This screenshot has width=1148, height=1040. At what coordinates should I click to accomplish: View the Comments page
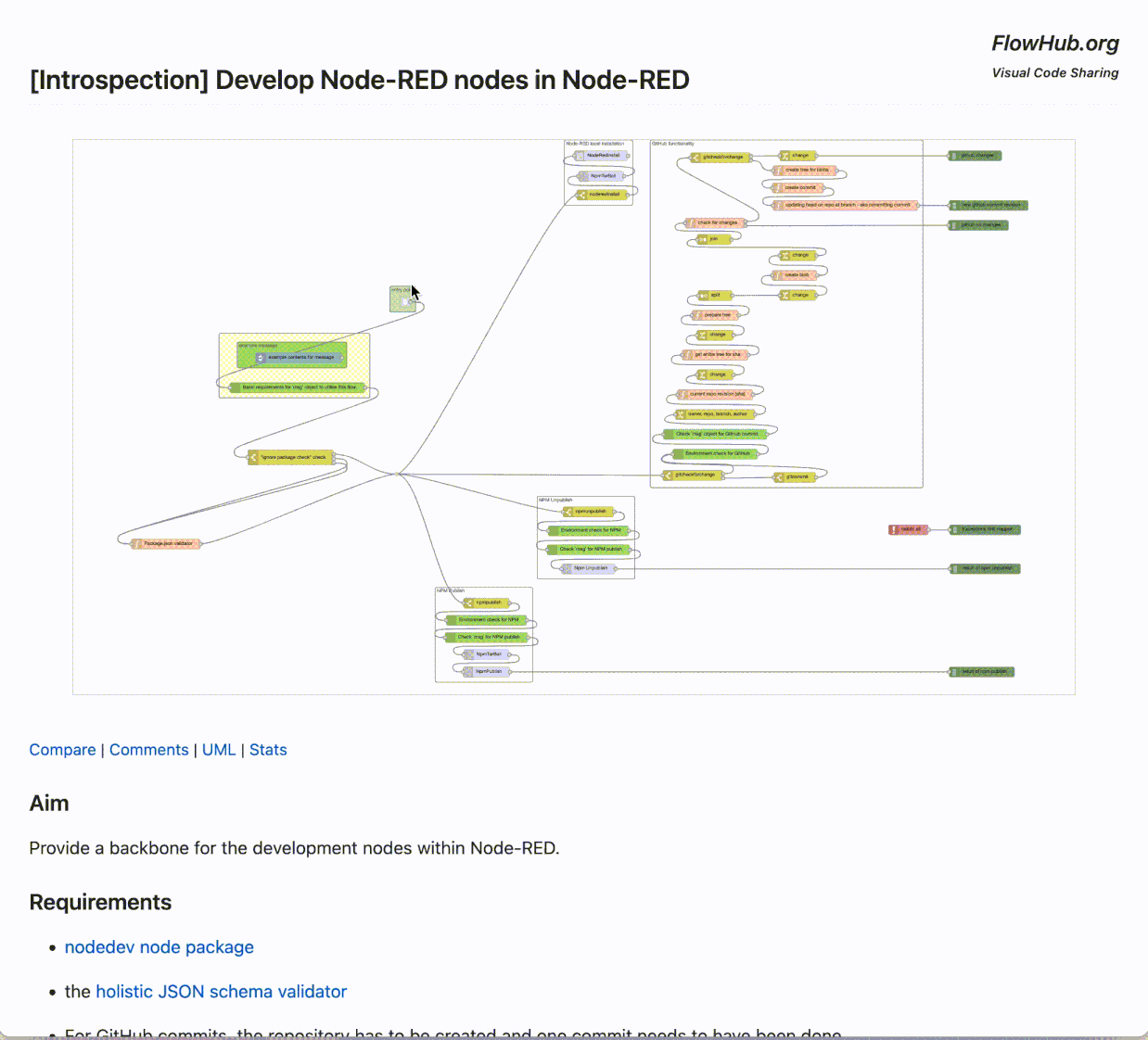148,749
